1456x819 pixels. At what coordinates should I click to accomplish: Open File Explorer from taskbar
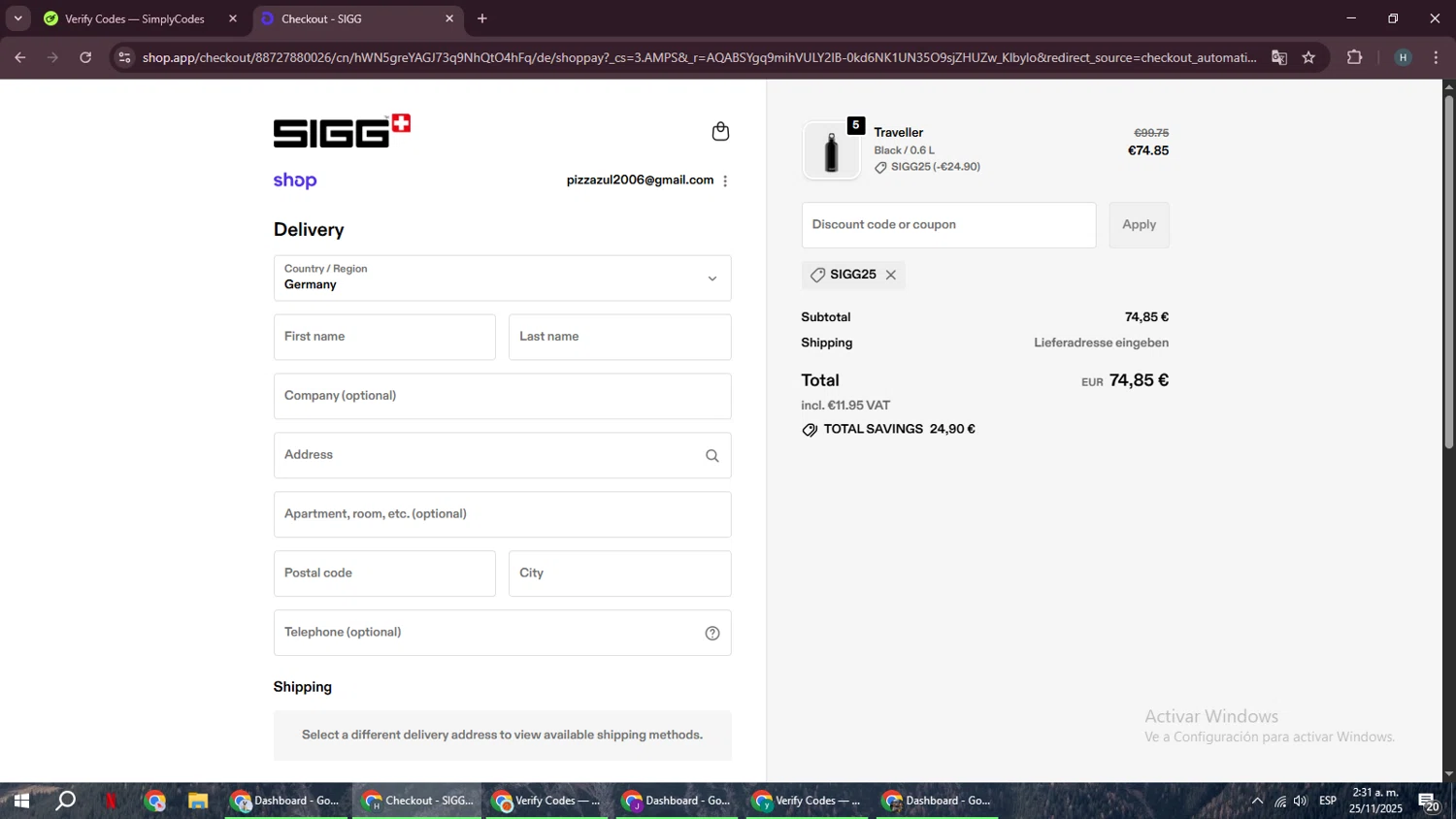pyautogui.click(x=198, y=802)
